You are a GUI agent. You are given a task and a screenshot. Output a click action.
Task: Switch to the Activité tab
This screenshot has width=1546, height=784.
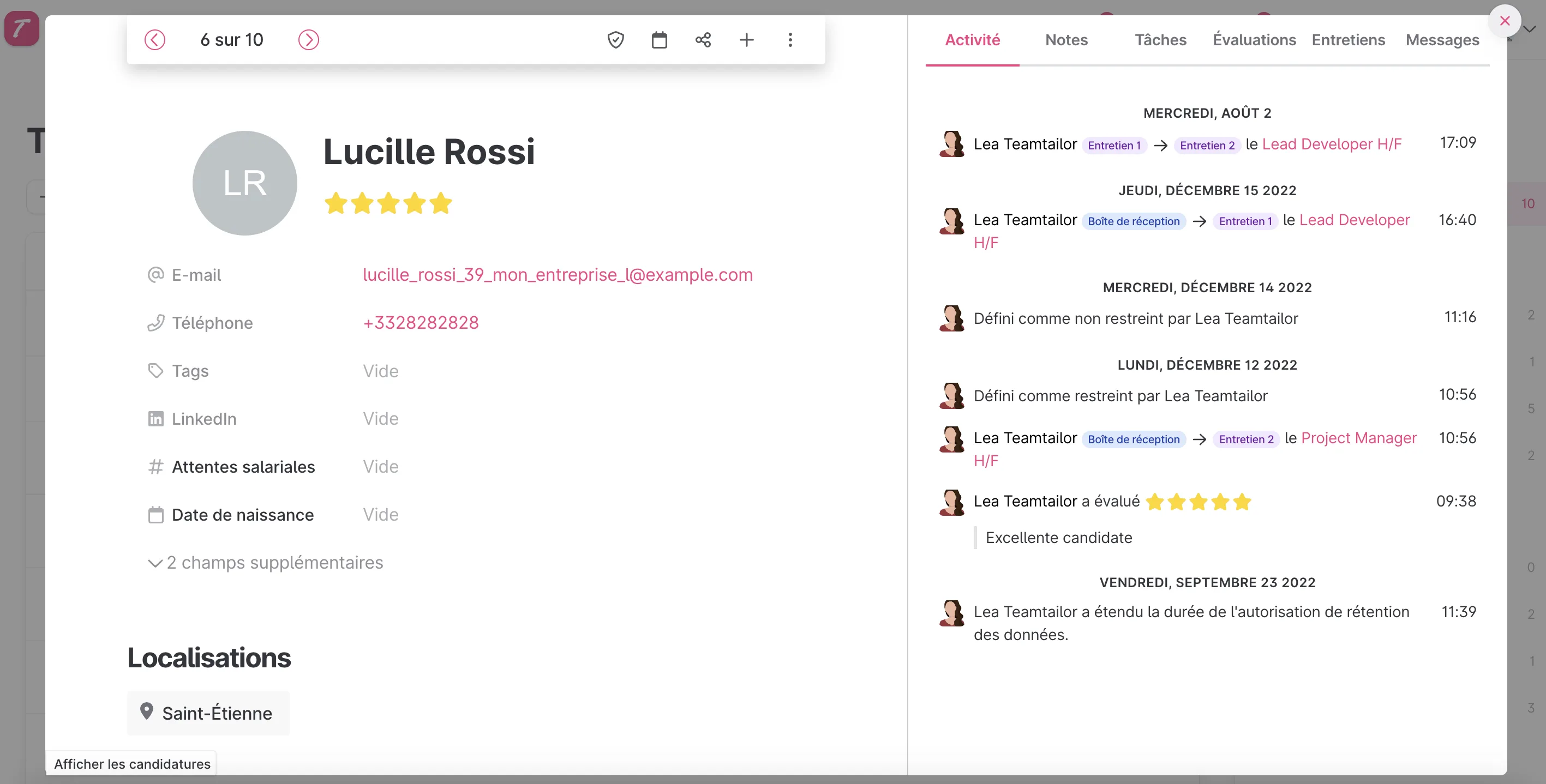(x=972, y=40)
